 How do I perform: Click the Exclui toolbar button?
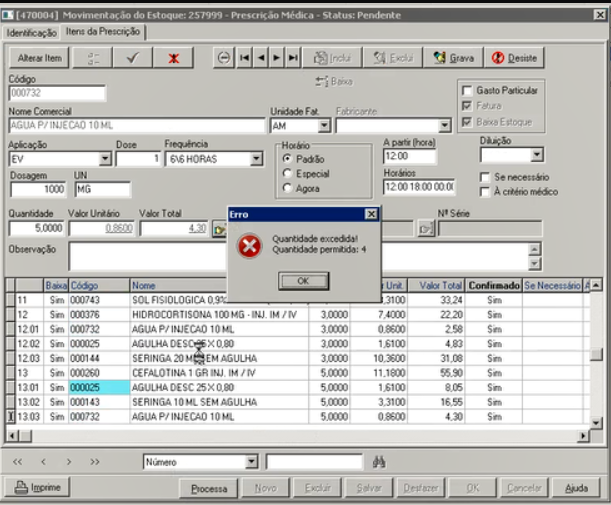(393, 58)
